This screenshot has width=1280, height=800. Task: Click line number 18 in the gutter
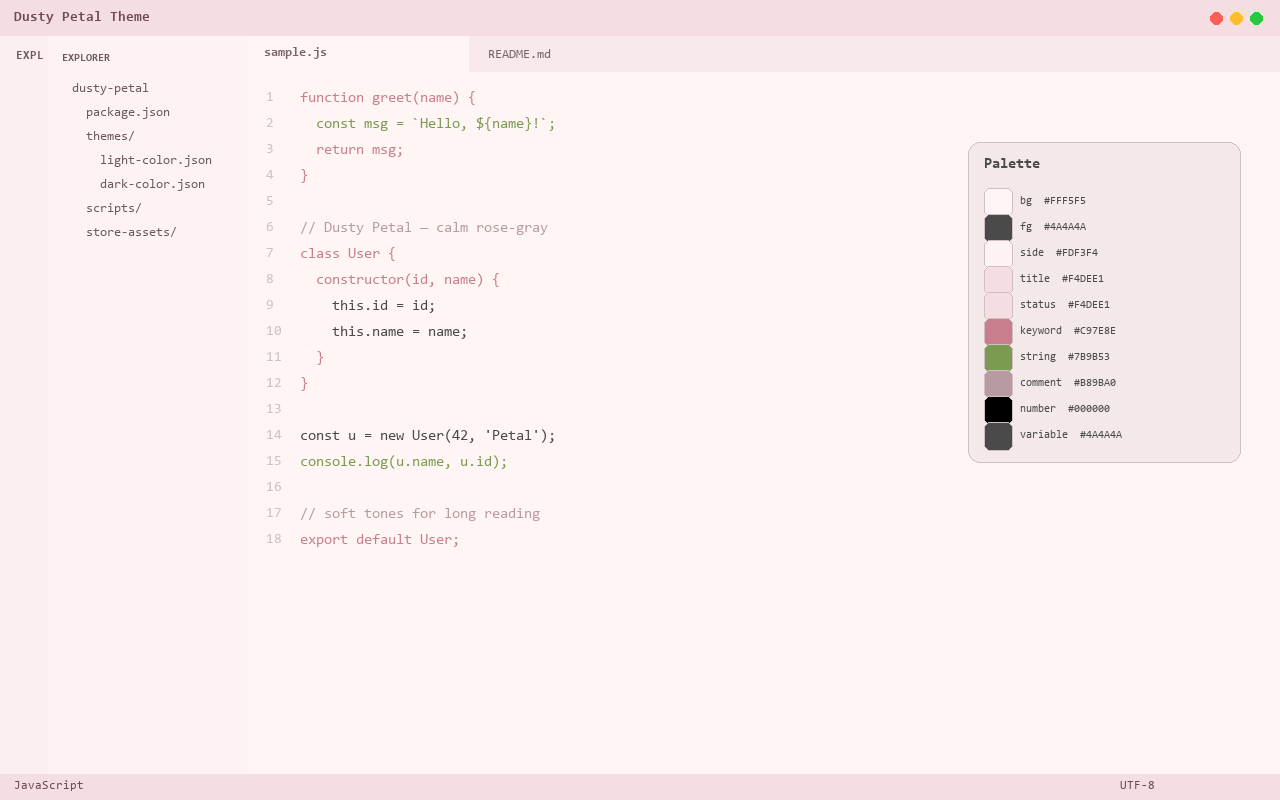273,539
